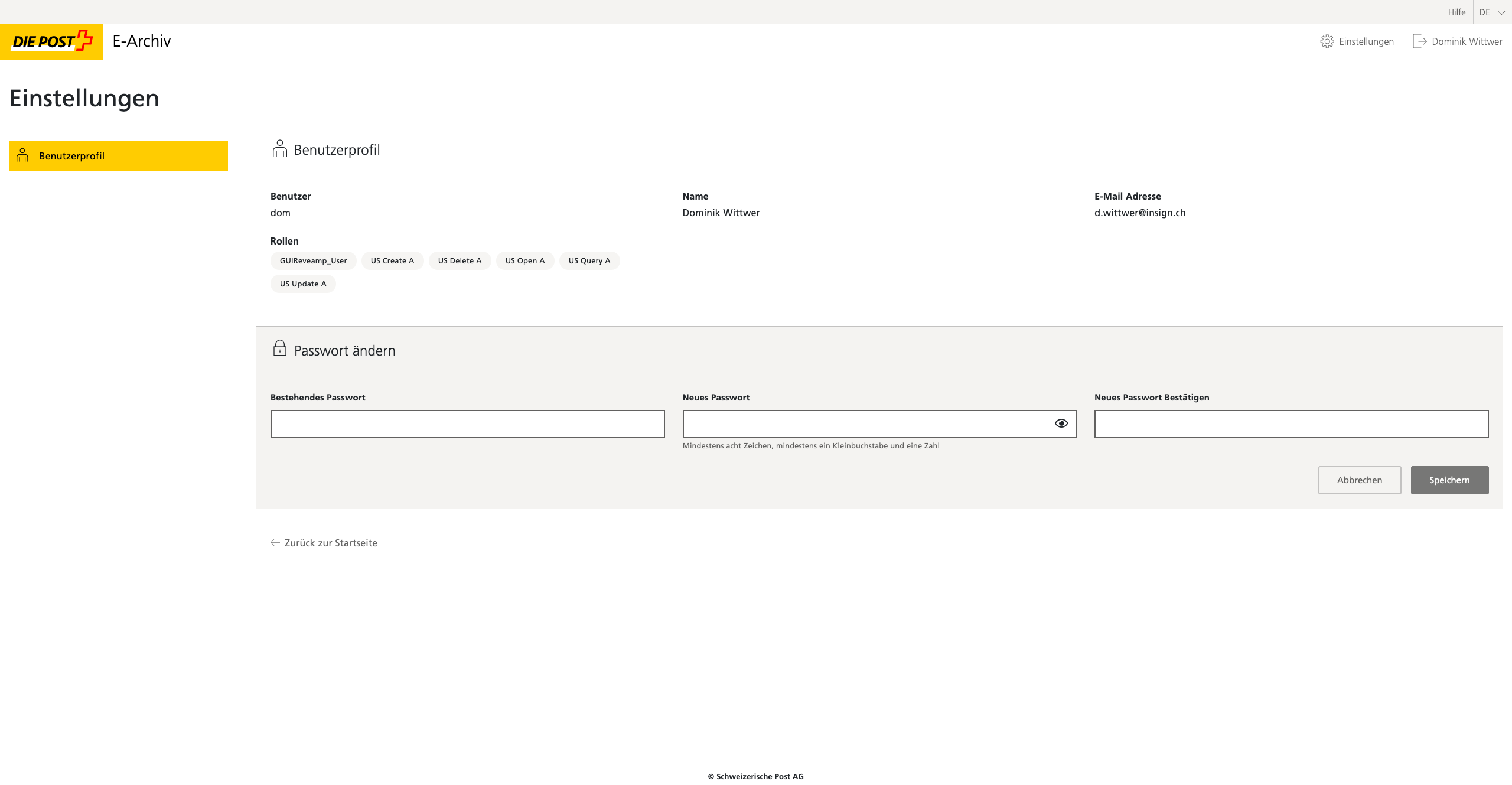1512x785 pixels.
Task: Click the US Query A role chip
Action: 589,260
